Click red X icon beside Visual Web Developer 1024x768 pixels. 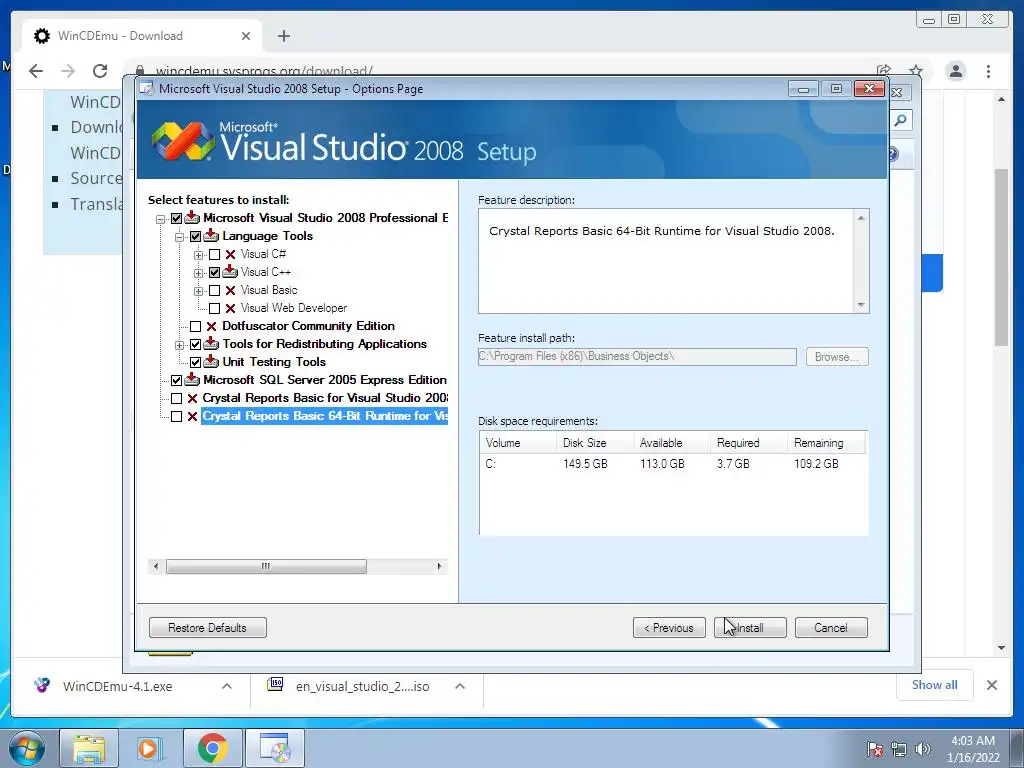pyautogui.click(x=230, y=308)
